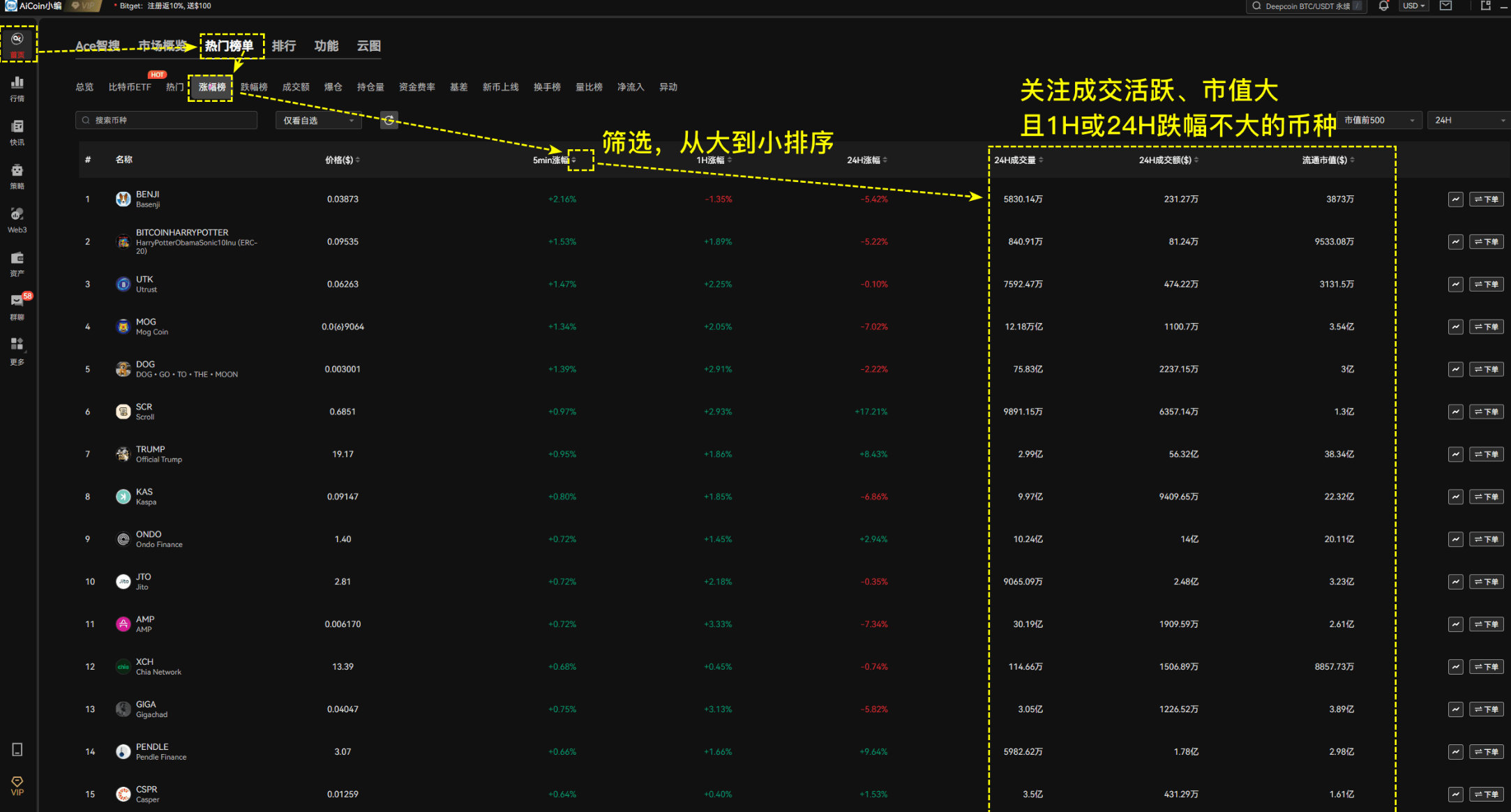The height and width of the screenshot is (812, 1511).
Task: Select the 新币上线 sub-tab
Action: [x=501, y=87]
